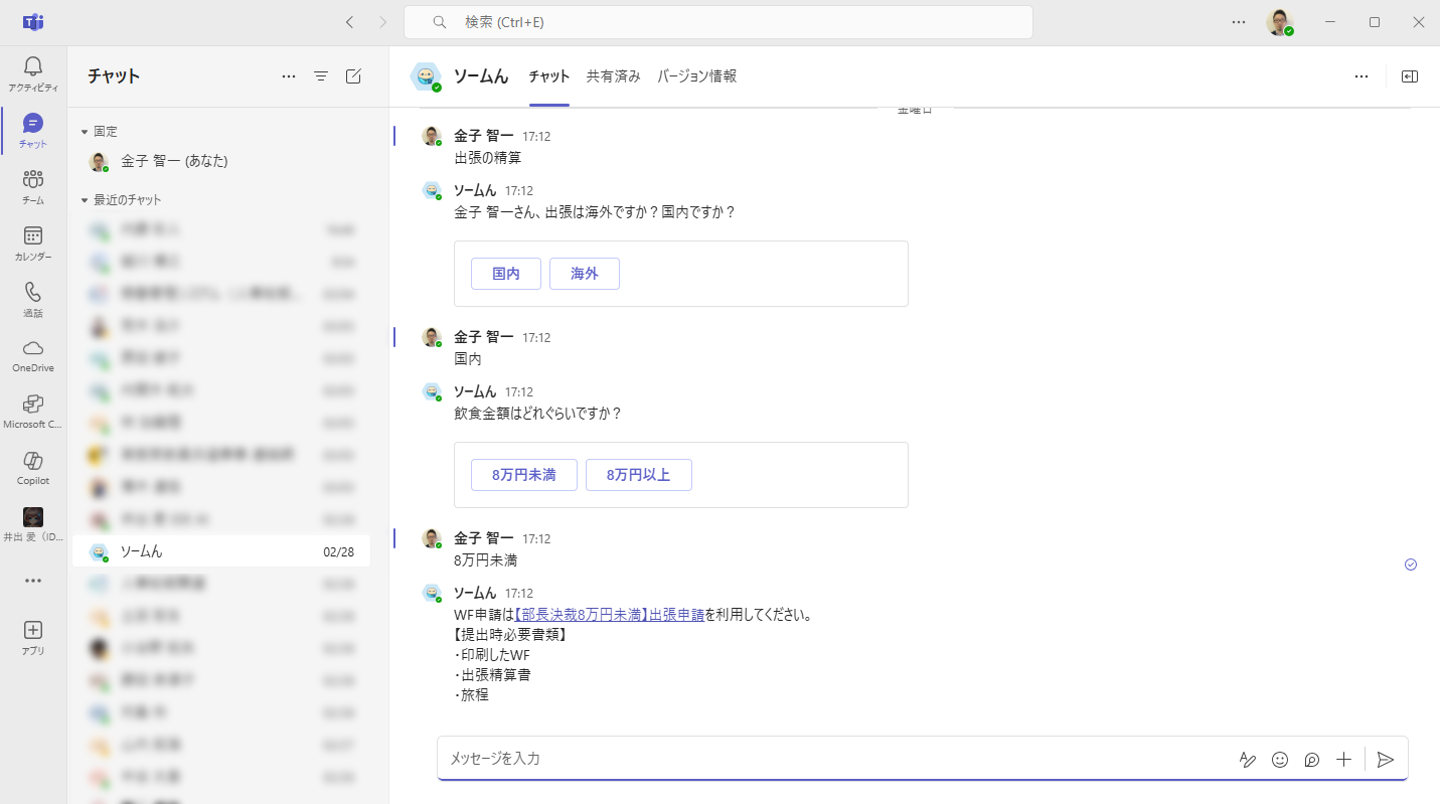The width and height of the screenshot is (1440, 804).
Task: Open the emoji picker in message box
Action: pos(1280,760)
